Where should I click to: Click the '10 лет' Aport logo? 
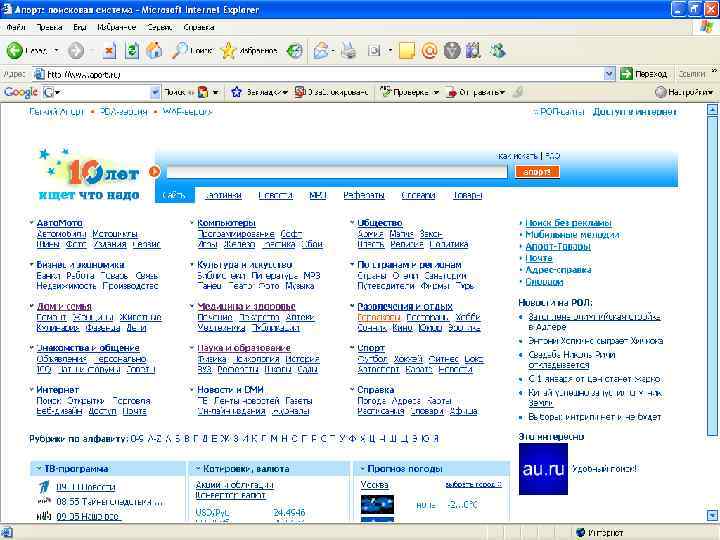[89, 174]
